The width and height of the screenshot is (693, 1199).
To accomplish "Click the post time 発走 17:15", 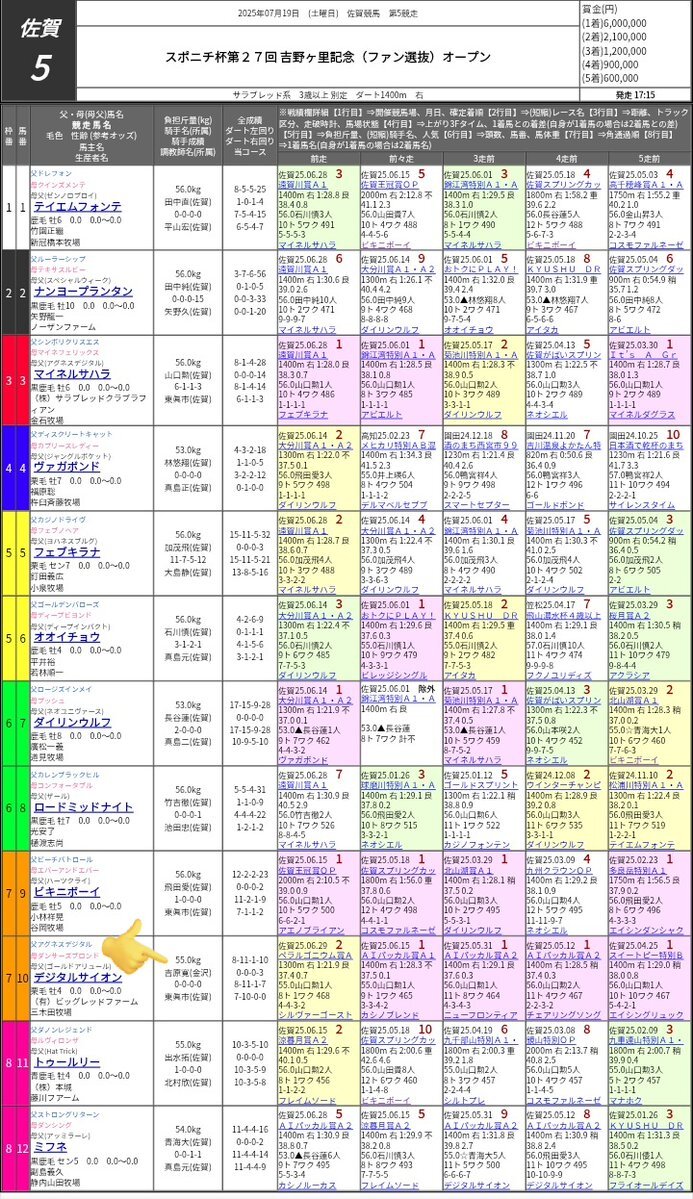I will pos(635,95).
